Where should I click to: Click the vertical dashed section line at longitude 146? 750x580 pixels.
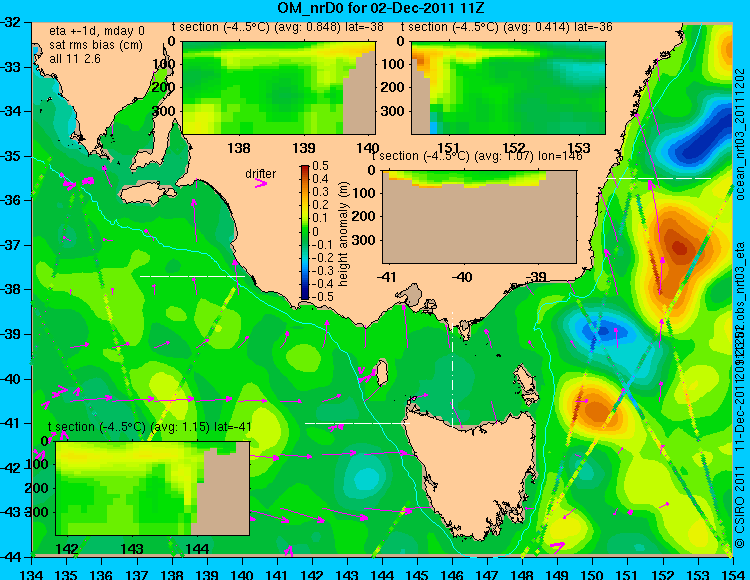coord(452,369)
